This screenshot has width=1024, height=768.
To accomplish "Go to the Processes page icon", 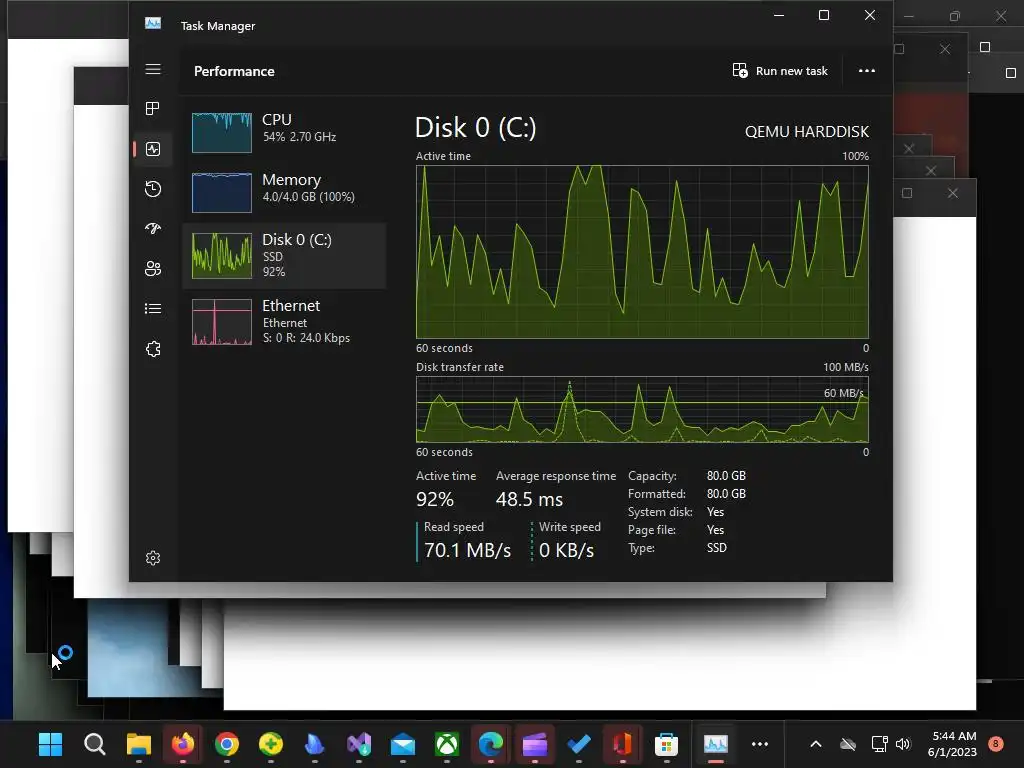I will coord(153,108).
